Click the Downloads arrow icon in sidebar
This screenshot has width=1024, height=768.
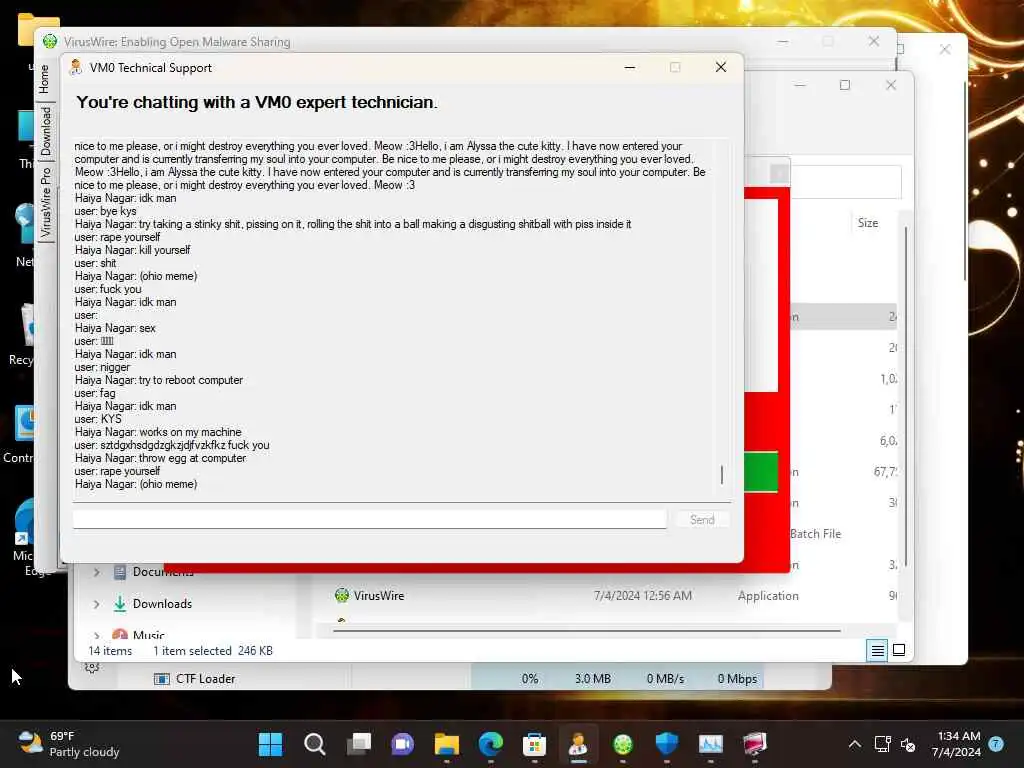coord(120,603)
